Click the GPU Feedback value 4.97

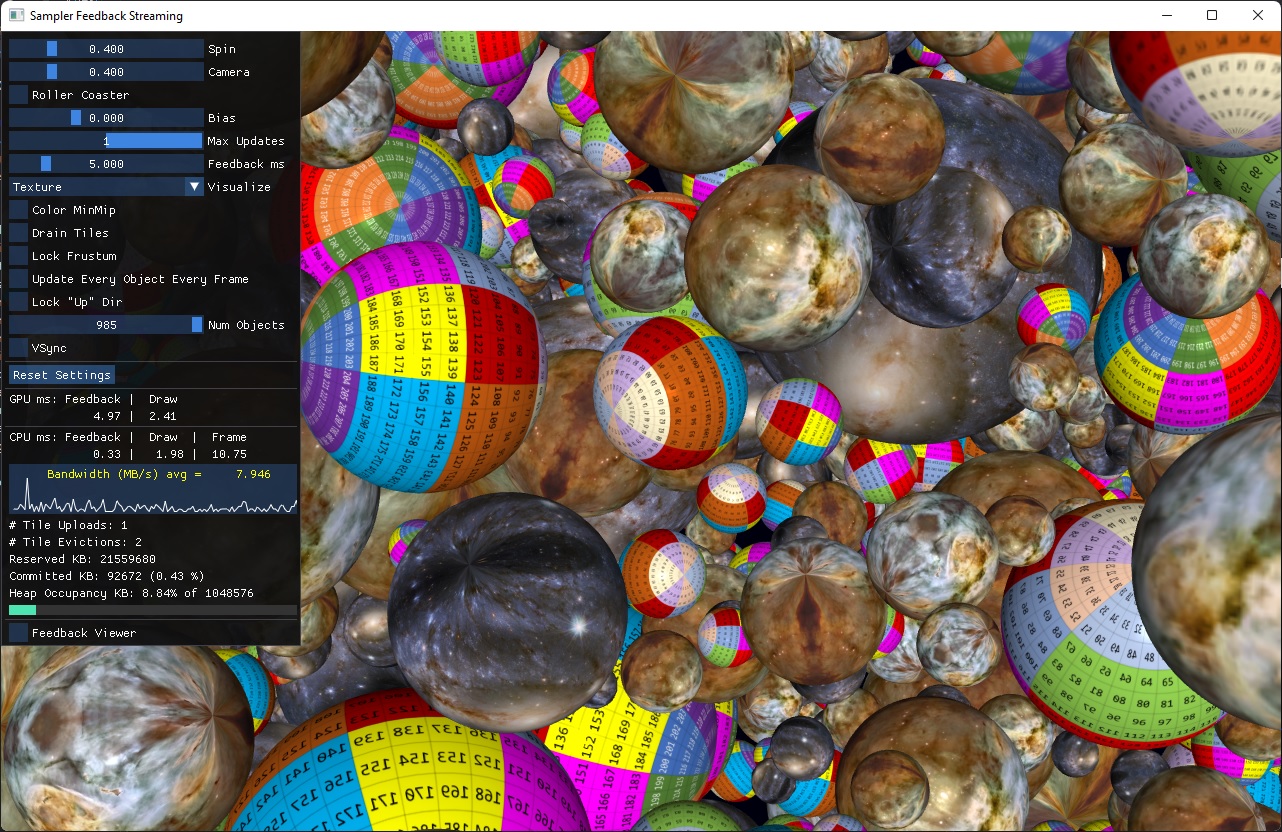[x=107, y=416]
